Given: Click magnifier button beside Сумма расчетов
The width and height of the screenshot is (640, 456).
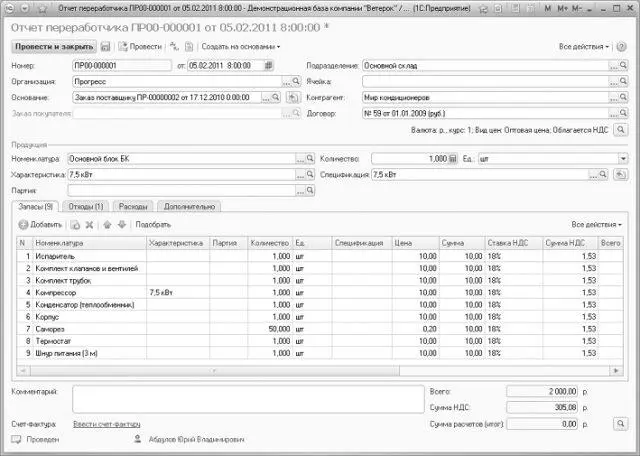Looking at the screenshot, I should [x=621, y=424].
